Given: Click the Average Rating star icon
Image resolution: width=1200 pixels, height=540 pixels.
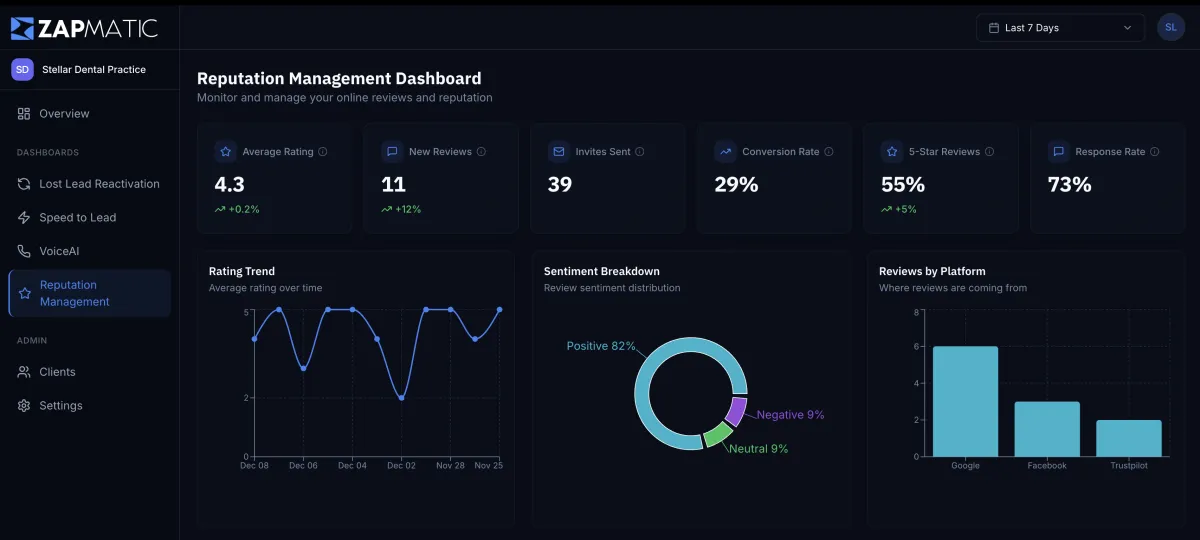Looking at the screenshot, I should point(225,152).
